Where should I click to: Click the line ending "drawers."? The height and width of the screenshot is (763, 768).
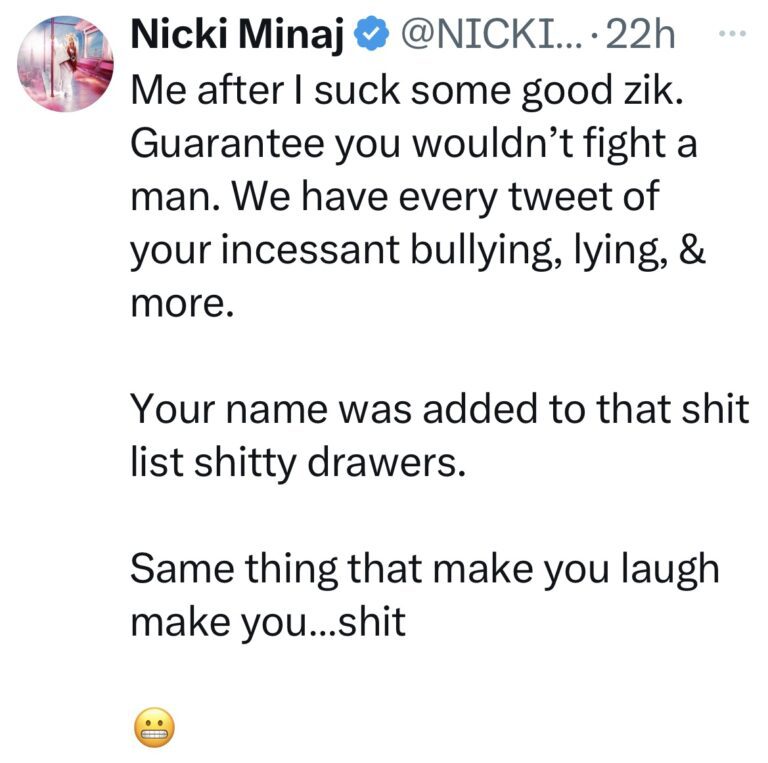click(299, 462)
